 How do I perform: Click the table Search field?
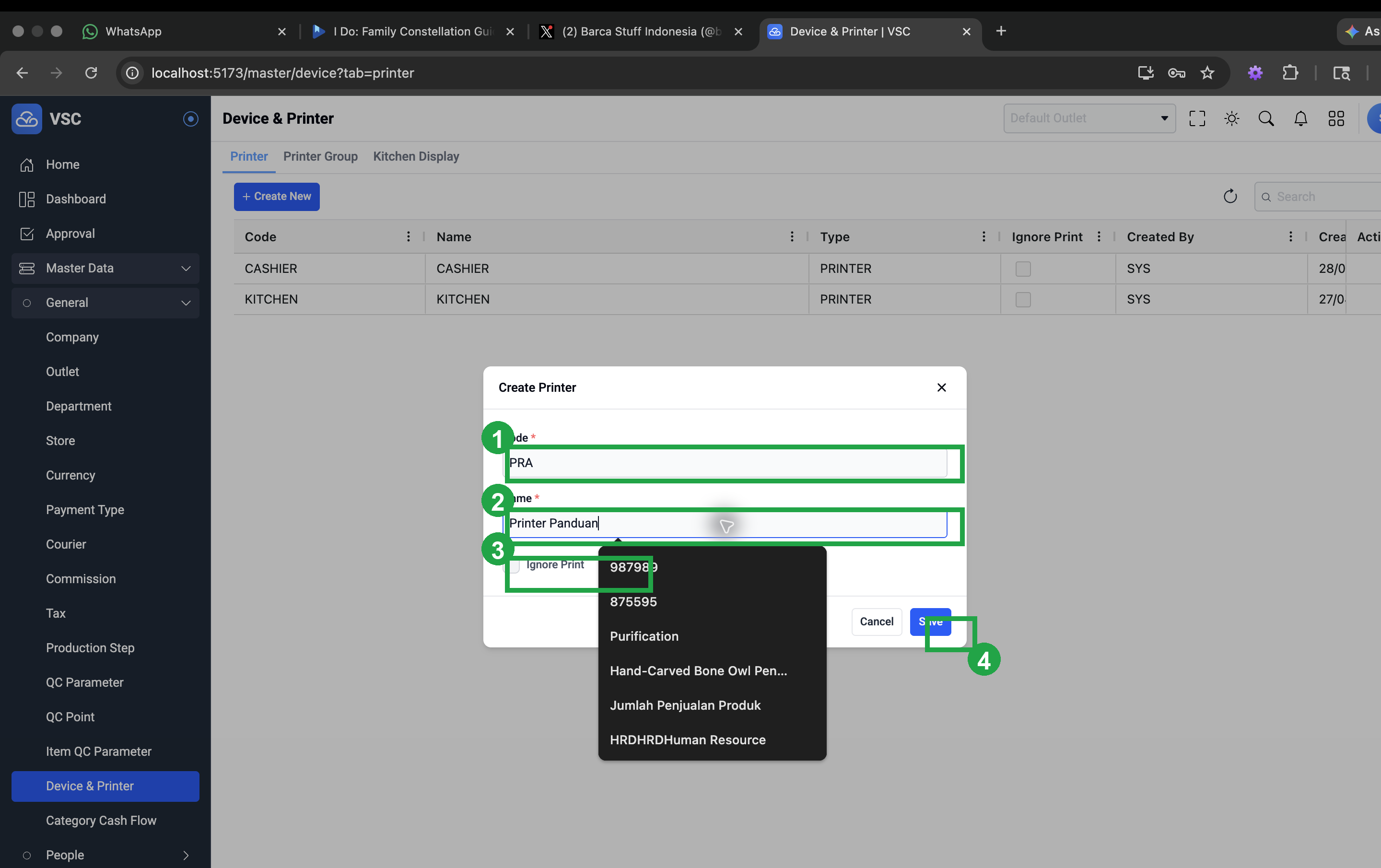click(x=1317, y=197)
